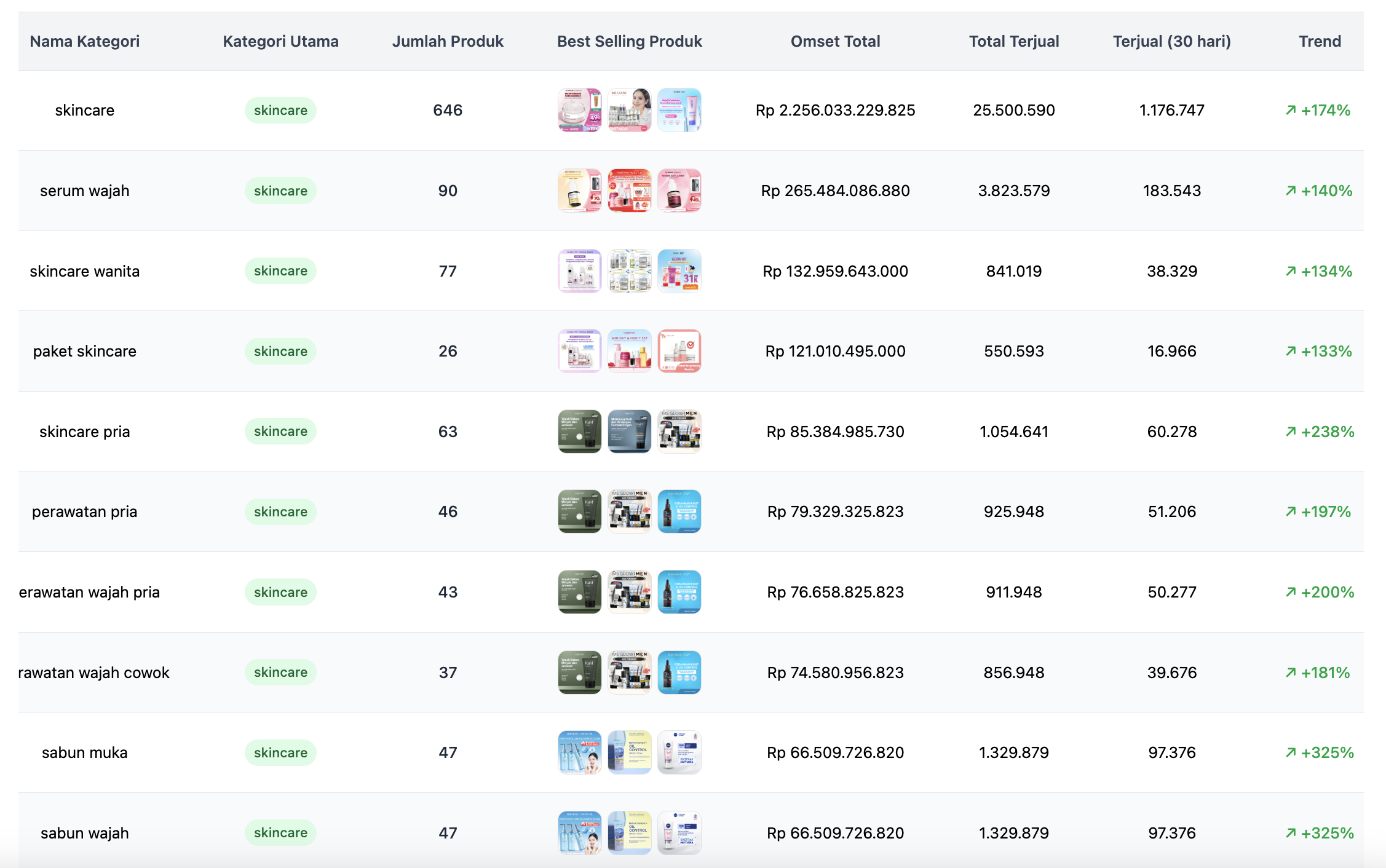Sort by Omset Total column header
Viewport: 1386px width, 868px height.
835,41
